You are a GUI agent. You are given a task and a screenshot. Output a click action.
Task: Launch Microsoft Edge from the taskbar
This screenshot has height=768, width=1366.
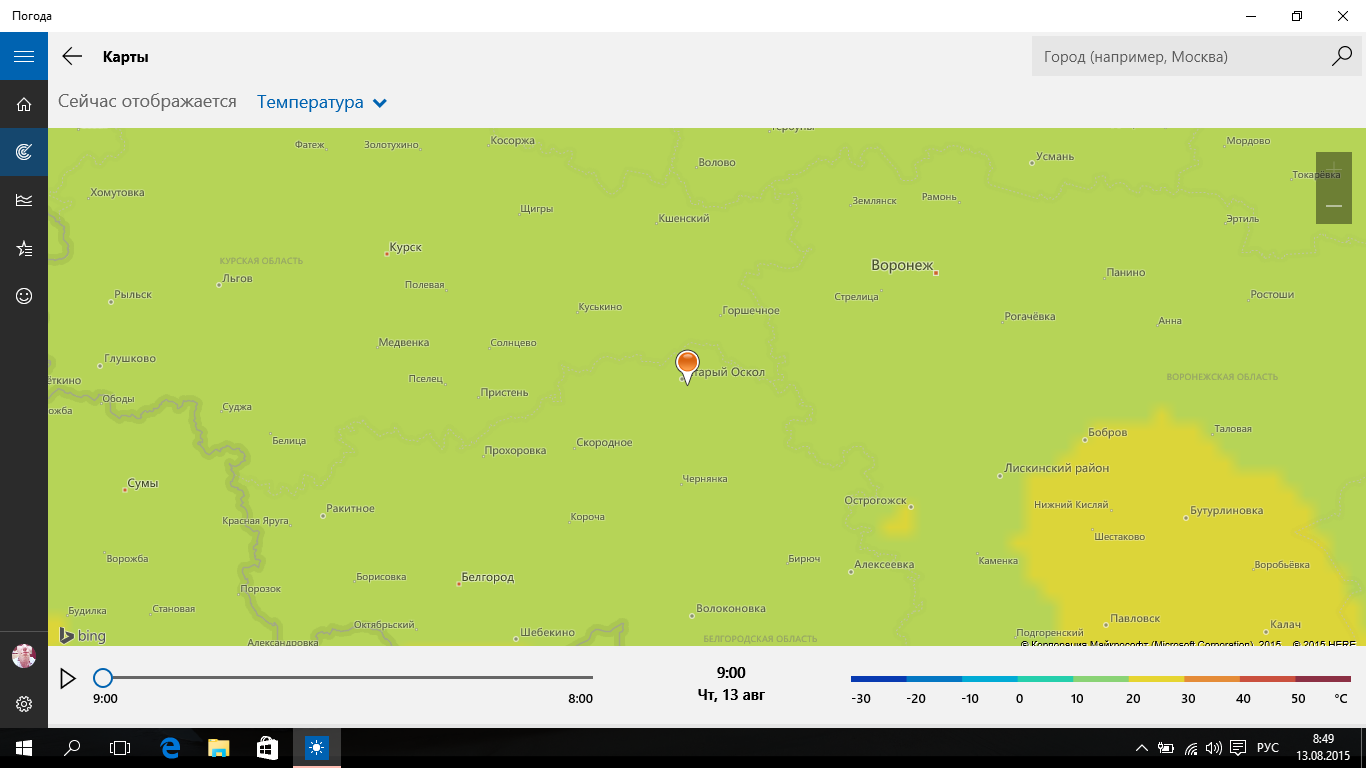tap(170, 748)
